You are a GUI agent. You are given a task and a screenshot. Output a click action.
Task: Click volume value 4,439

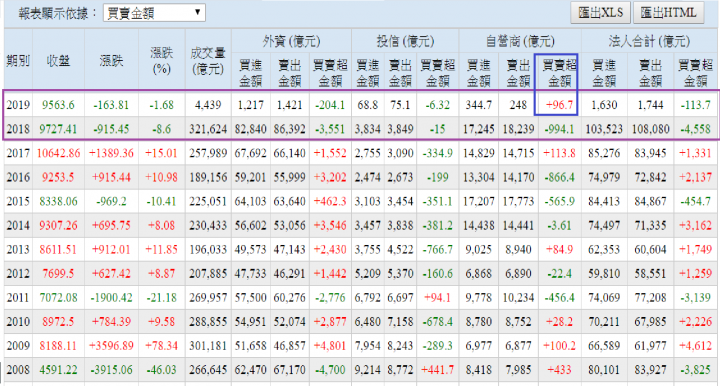point(208,105)
